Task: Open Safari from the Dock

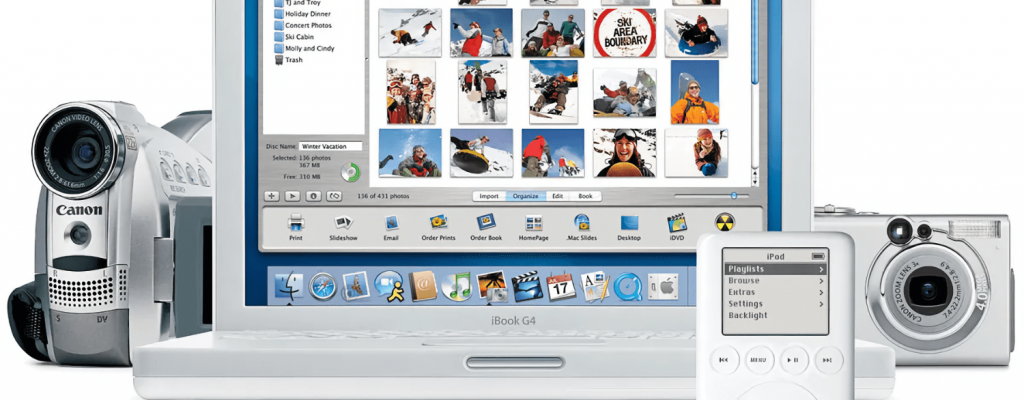Action: [322, 287]
